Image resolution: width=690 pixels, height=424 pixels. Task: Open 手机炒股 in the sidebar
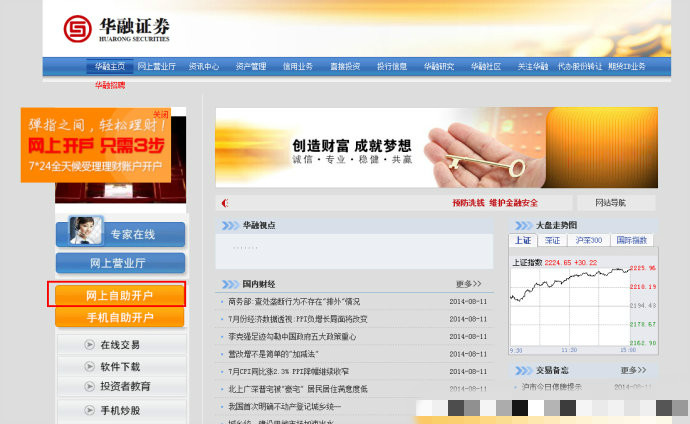click(x=120, y=410)
